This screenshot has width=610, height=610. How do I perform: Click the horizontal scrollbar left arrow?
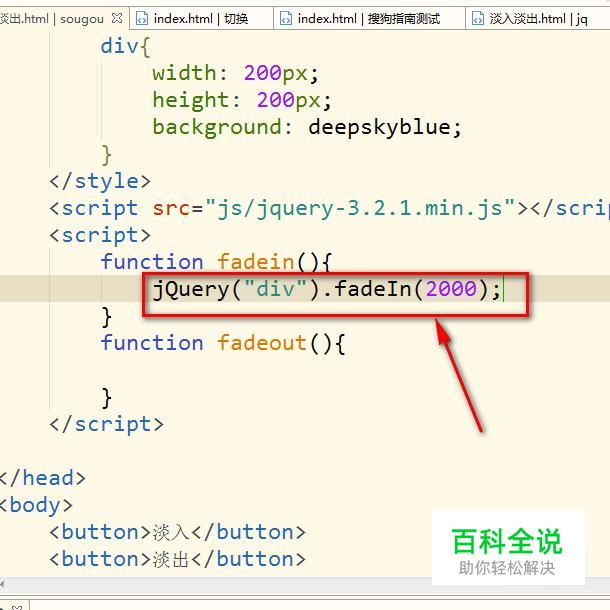2,584
